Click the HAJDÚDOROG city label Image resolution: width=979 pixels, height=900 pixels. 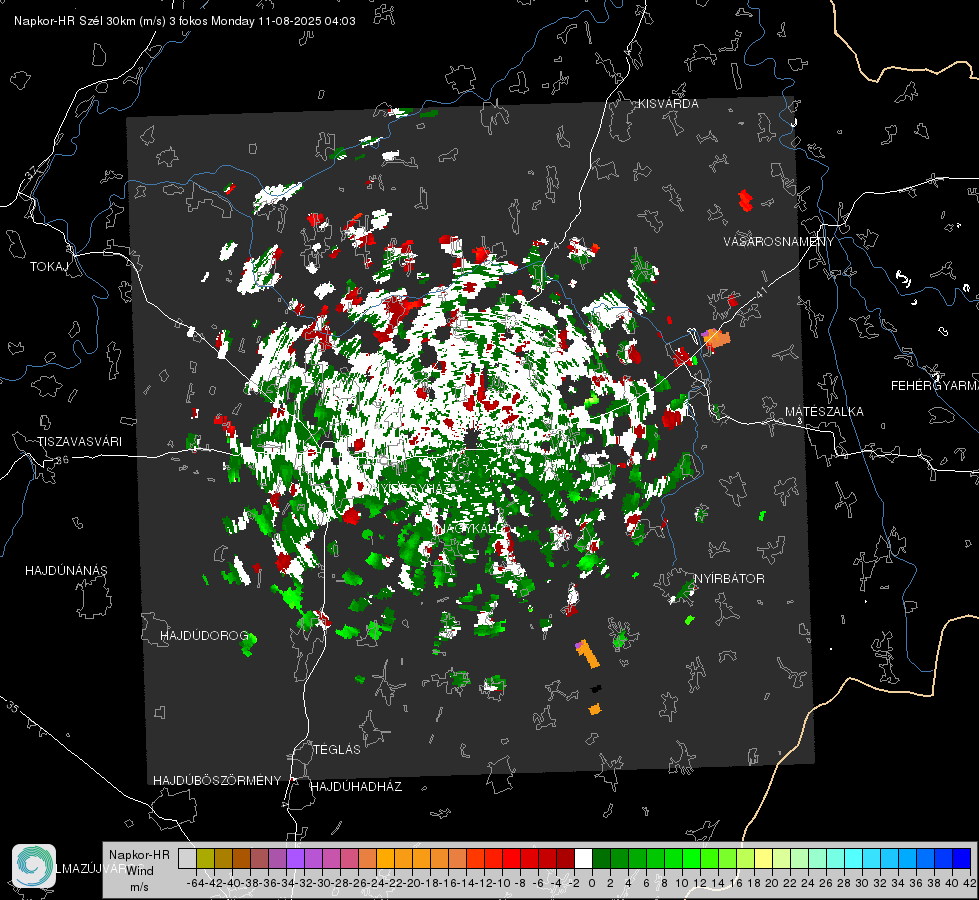tap(204, 635)
